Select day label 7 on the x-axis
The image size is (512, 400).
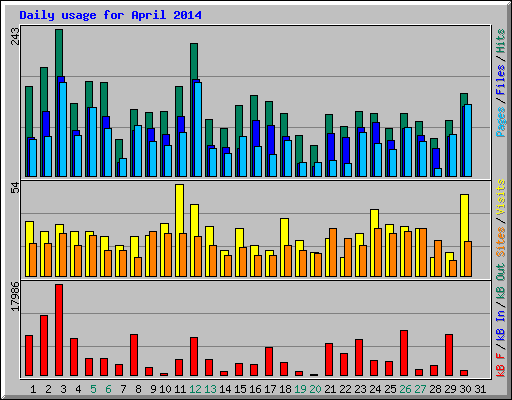(x=123, y=389)
